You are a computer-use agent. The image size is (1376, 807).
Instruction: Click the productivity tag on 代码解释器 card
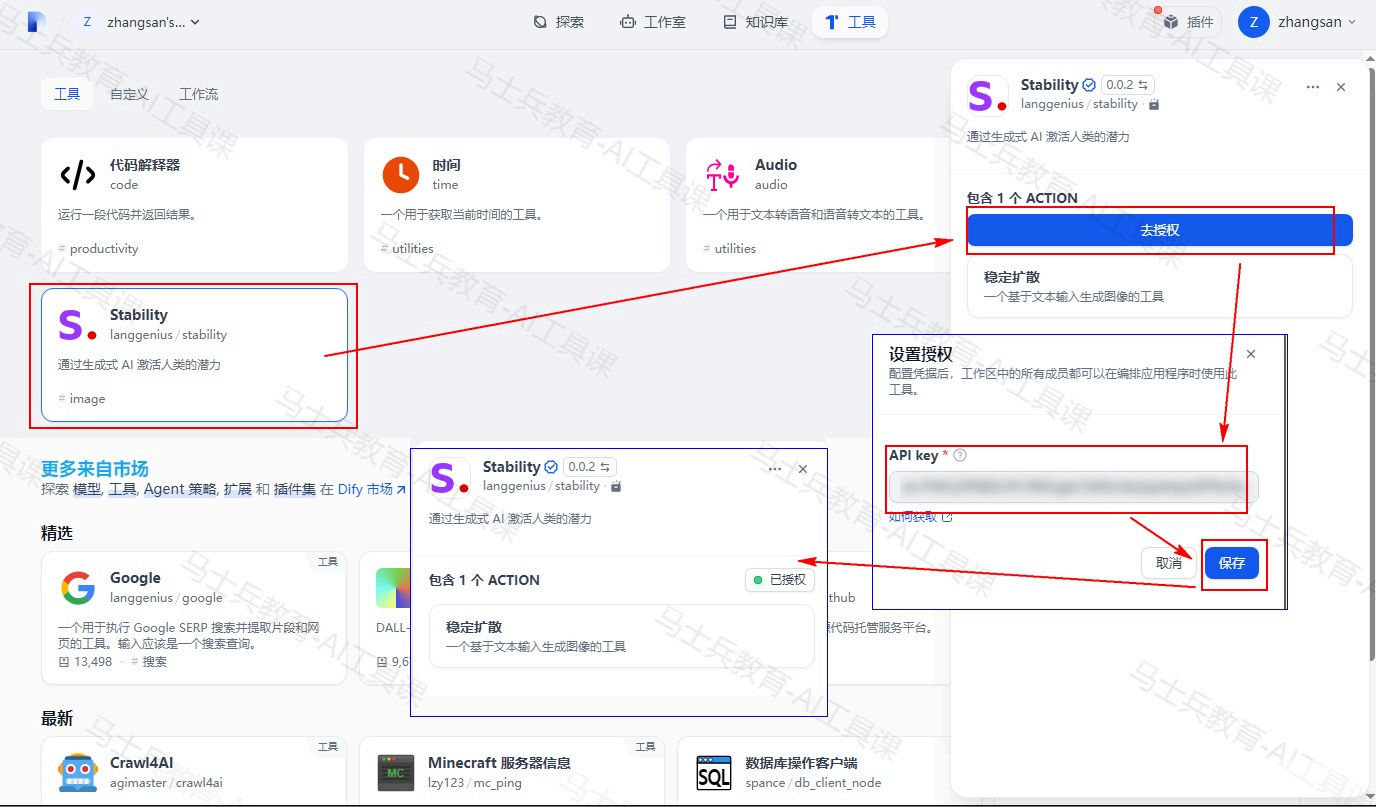pos(98,249)
